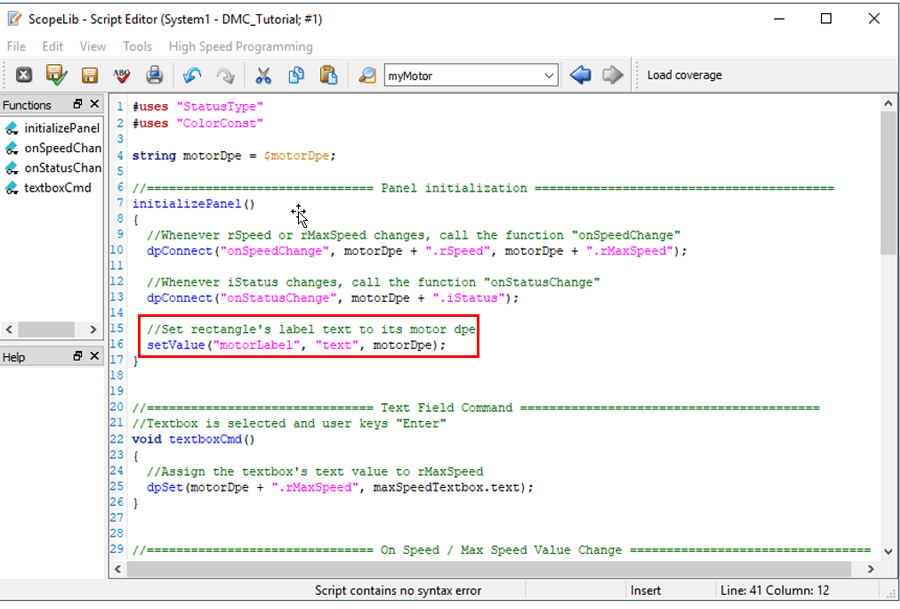Select onStatusChan function in the Functions list
The width and height of the screenshot is (900, 609).
click(x=52, y=168)
